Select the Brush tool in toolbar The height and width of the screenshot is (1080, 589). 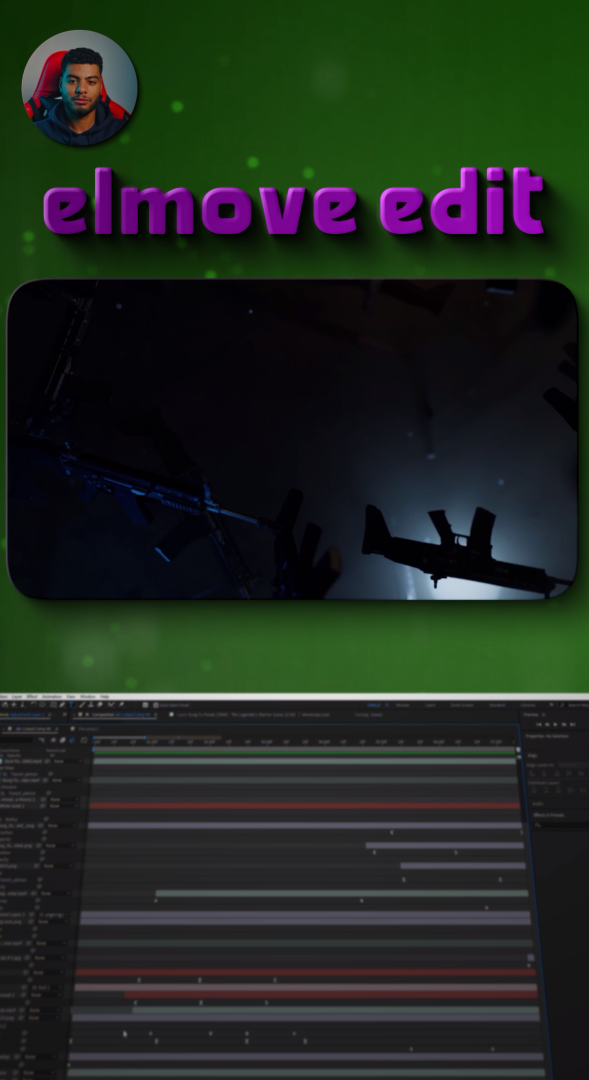(82, 705)
